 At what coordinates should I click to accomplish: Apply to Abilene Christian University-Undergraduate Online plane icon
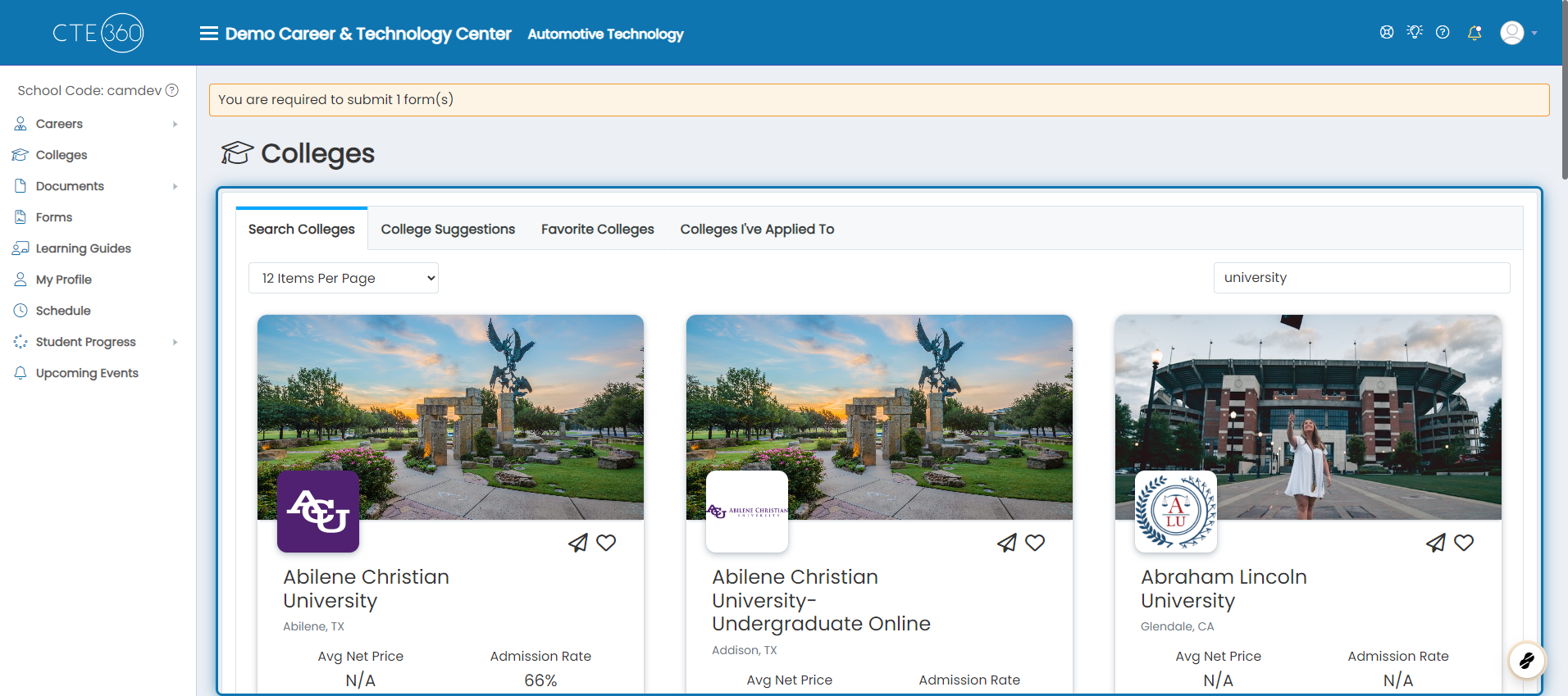(1007, 543)
